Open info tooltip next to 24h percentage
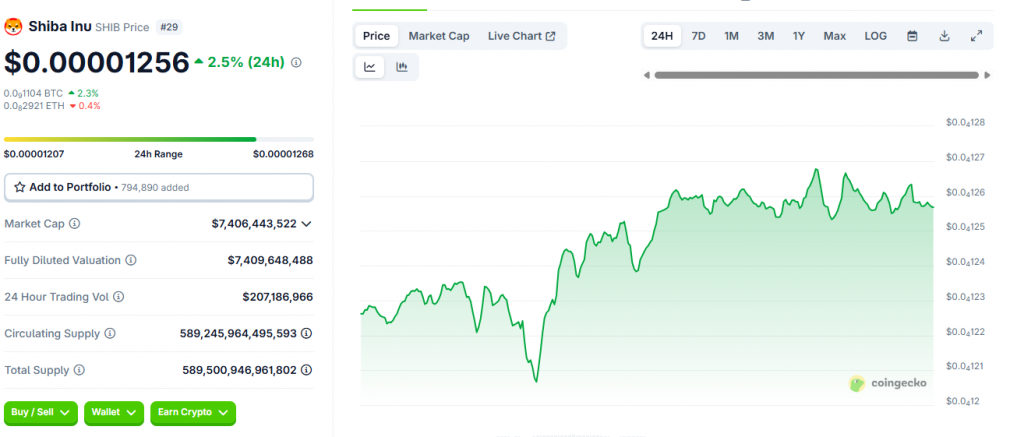The image size is (1024, 437). click(x=296, y=63)
